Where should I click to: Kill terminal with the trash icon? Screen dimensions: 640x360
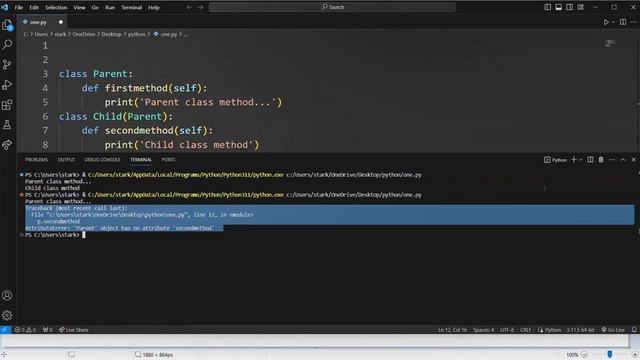[x=601, y=160]
